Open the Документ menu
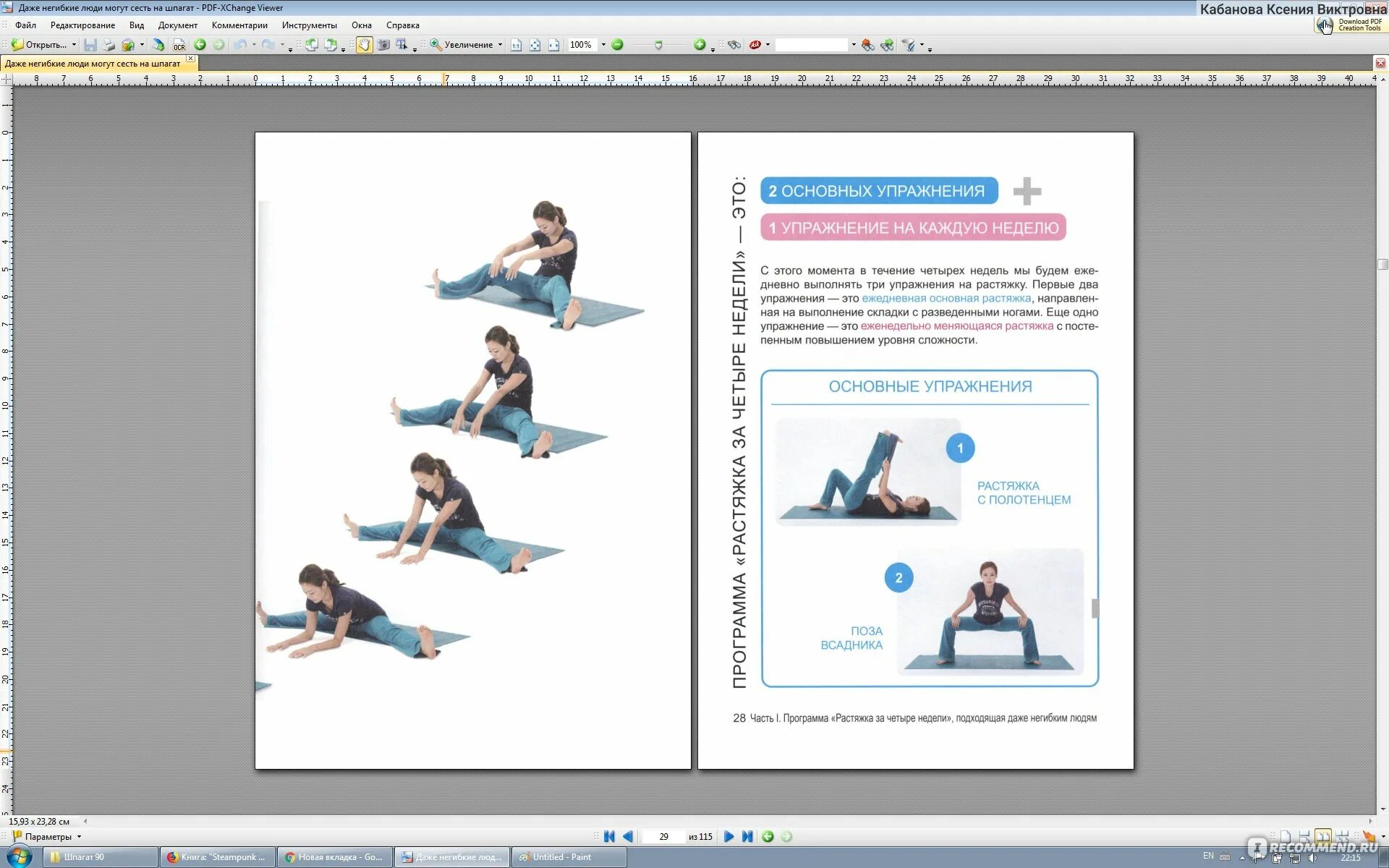 pos(177,25)
